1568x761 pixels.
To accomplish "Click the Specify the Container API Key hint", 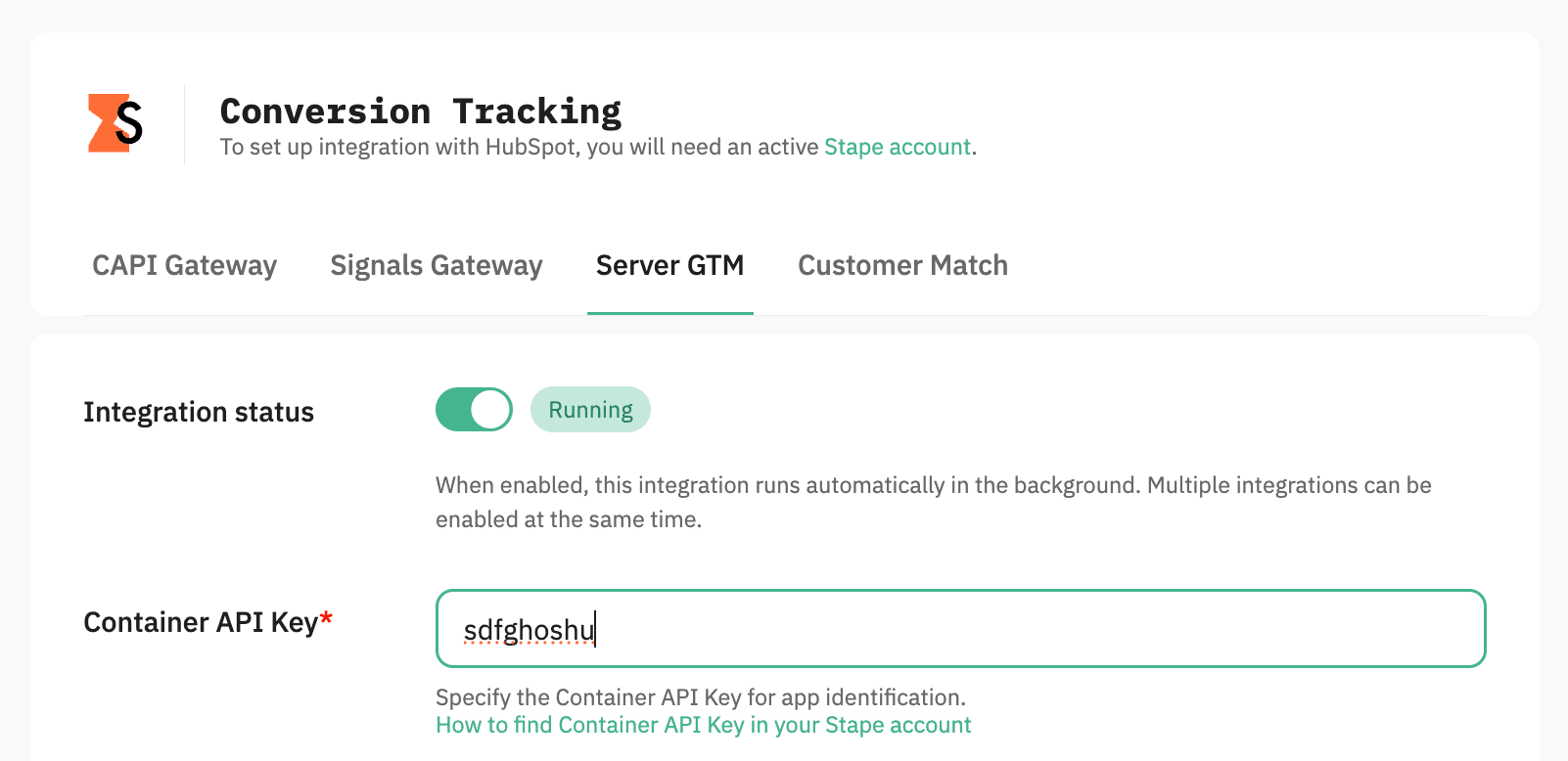I will click(700, 697).
